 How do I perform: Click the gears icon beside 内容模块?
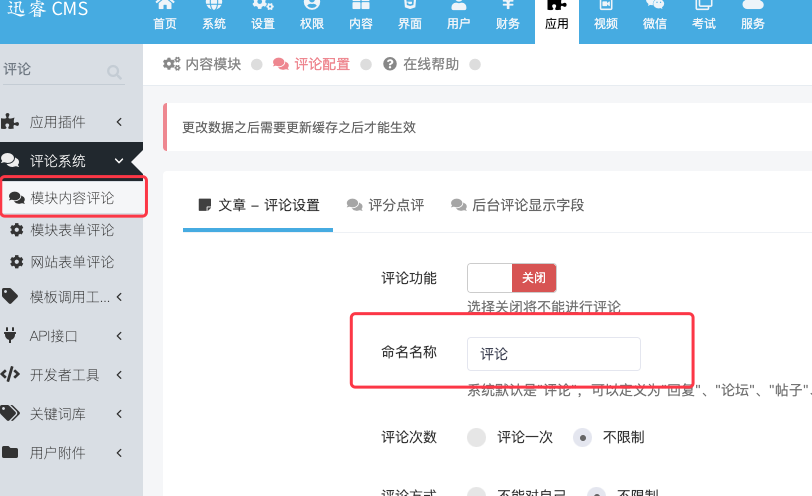pos(171,64)
